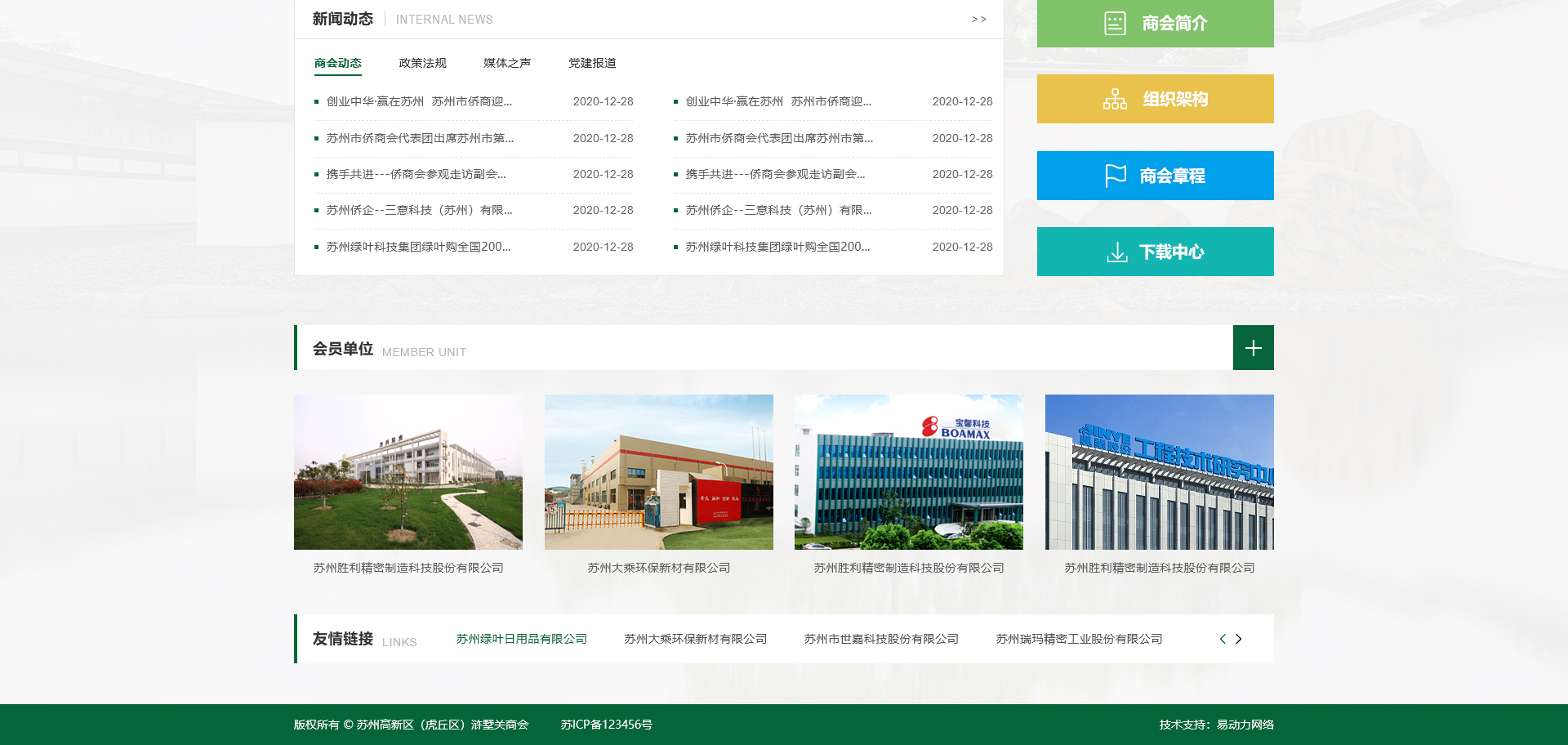The image size is (1568, 745).
Task: Click the 组织架构 hierarchy icon
Action: tap(1115, 99)
